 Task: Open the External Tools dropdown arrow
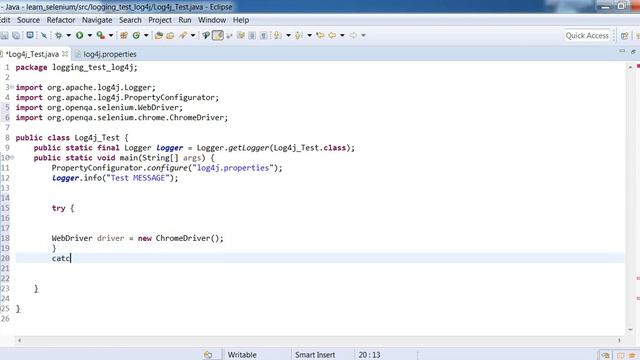coord(111,36)
